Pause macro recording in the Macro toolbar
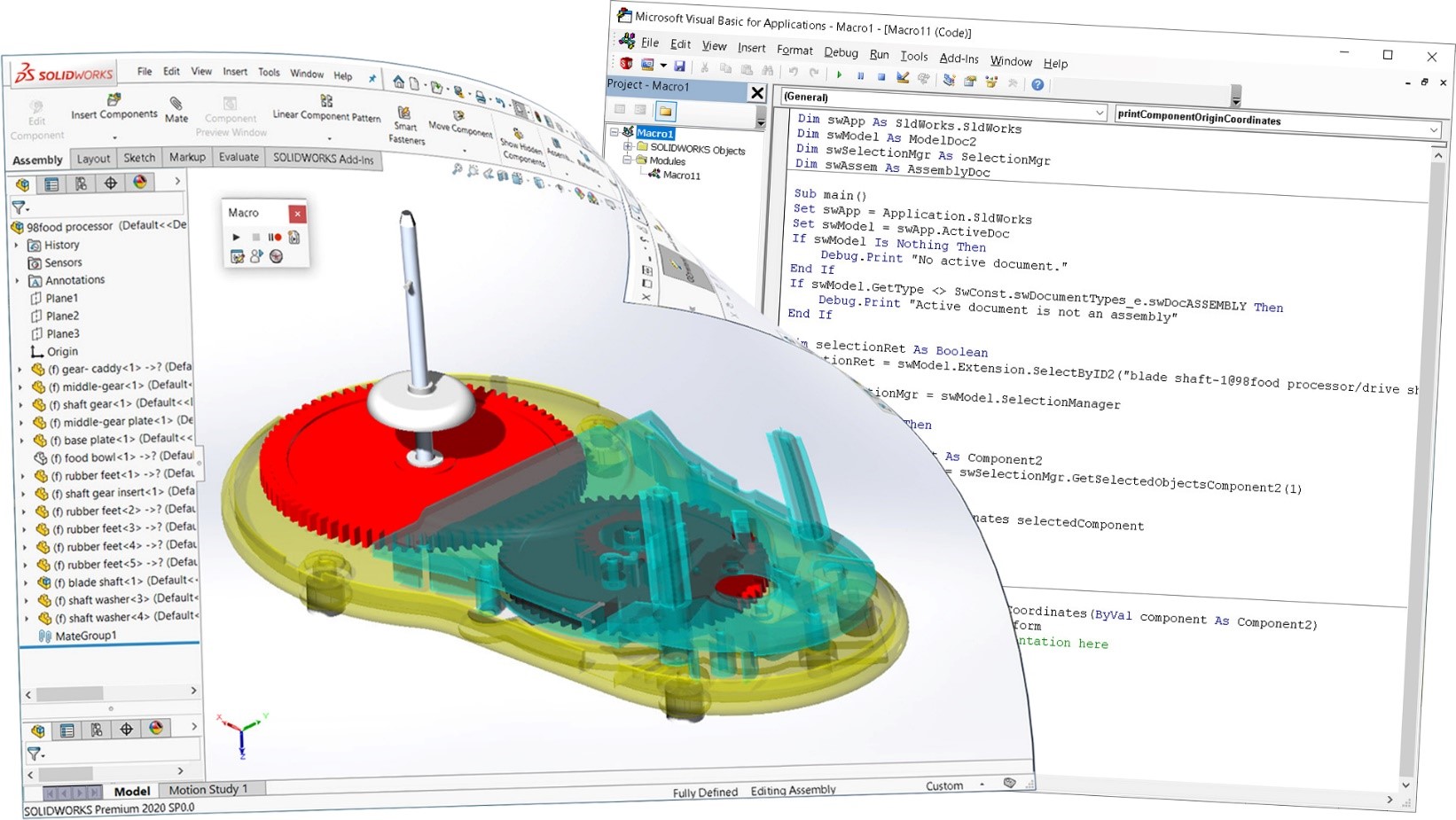Viewport: 1456px width, 820px height. coord(270,237)
